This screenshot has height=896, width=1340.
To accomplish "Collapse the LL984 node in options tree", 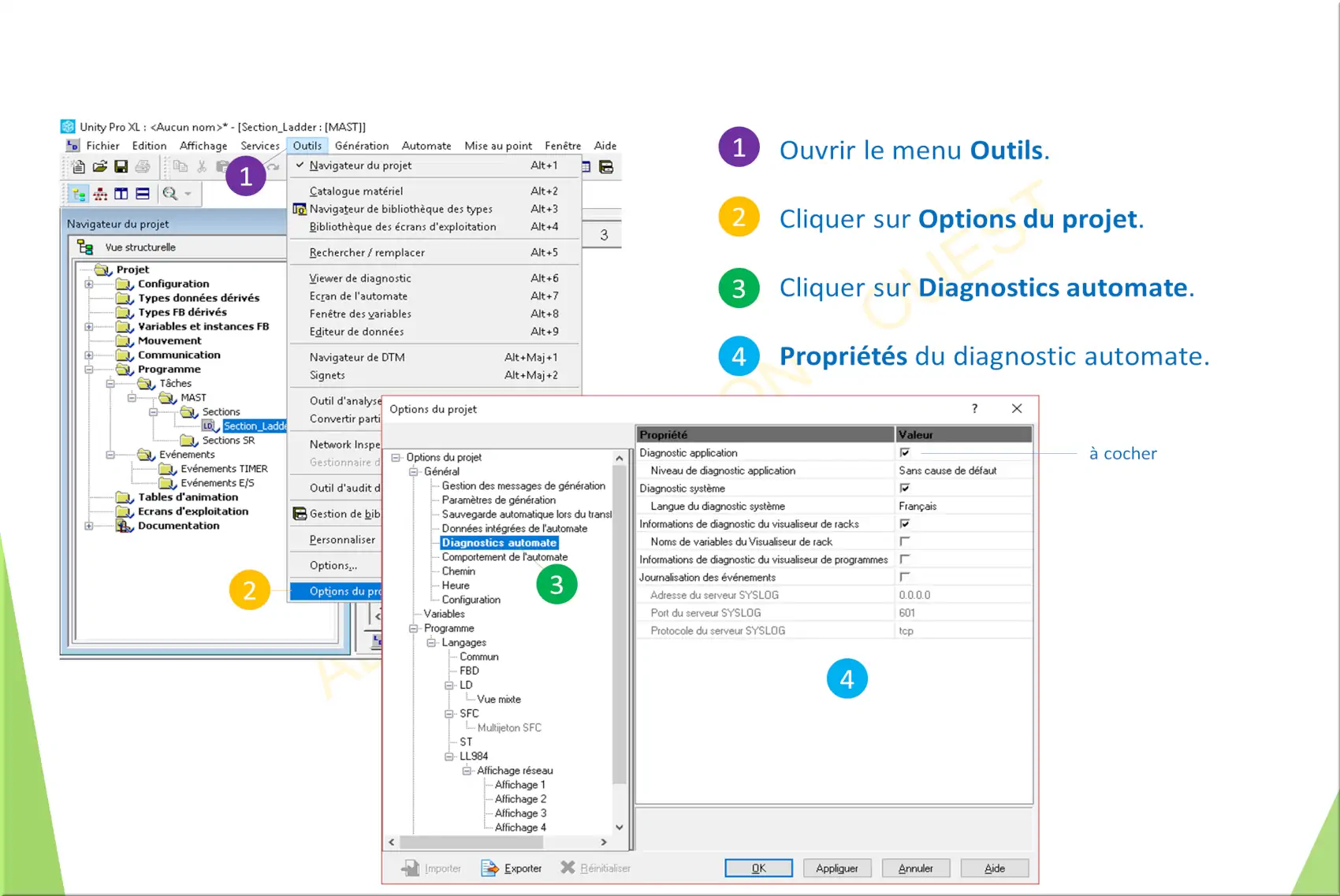I will click(x=449, y=757).
